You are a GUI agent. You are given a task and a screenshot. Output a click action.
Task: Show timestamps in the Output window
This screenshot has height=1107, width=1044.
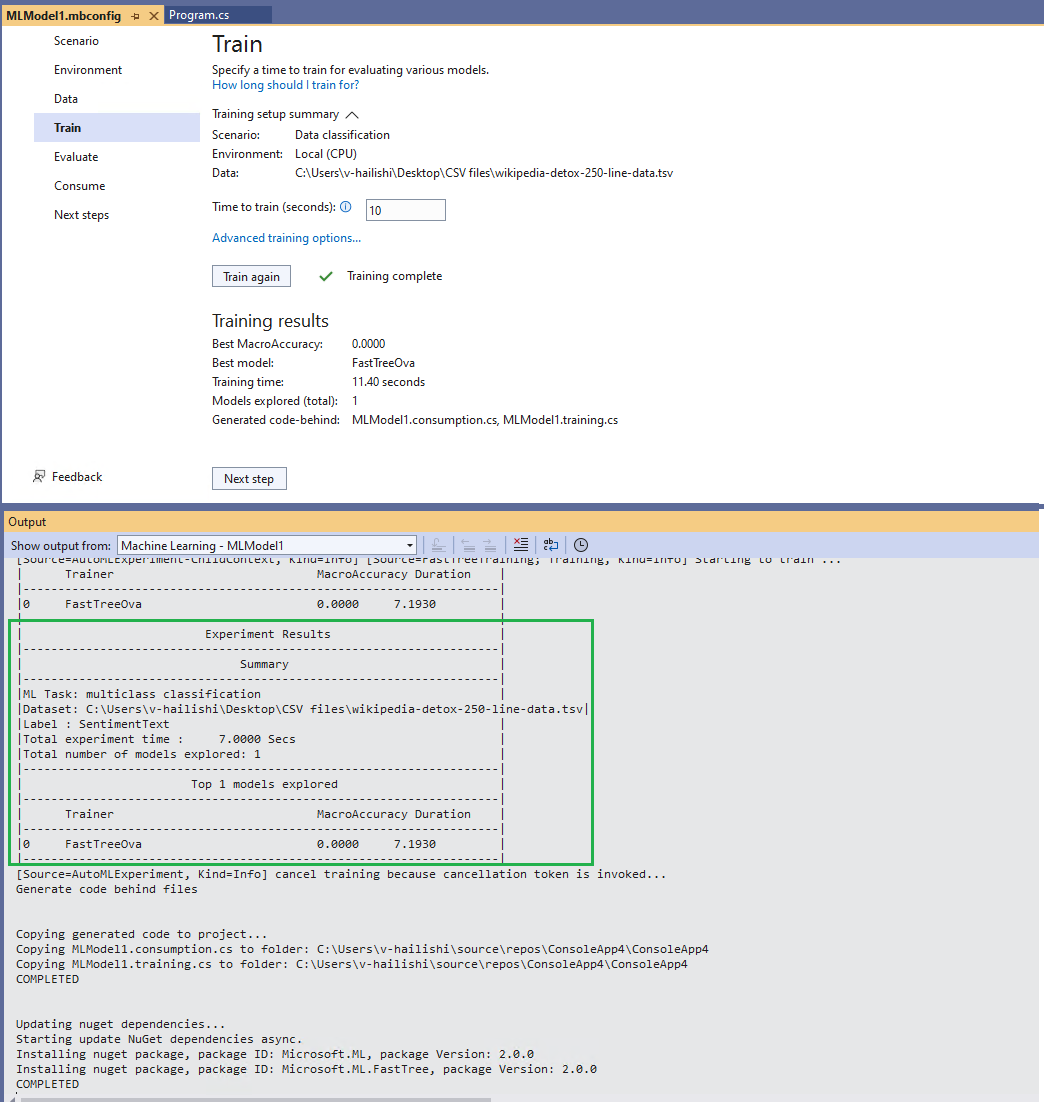(x=580, y=544)
